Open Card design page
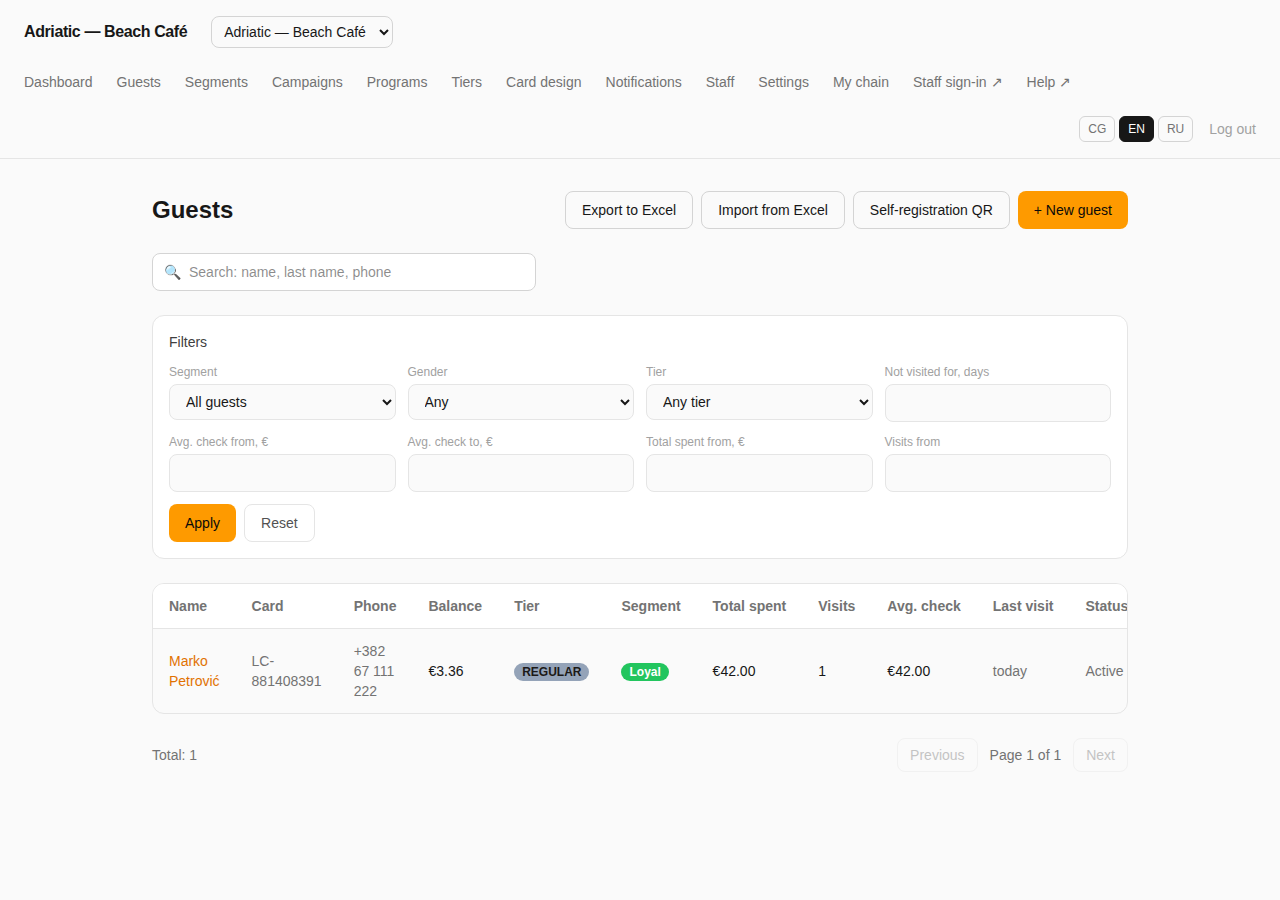Image resolution: width=1280 pixels, height=900 pixels. tap(543, 82)
